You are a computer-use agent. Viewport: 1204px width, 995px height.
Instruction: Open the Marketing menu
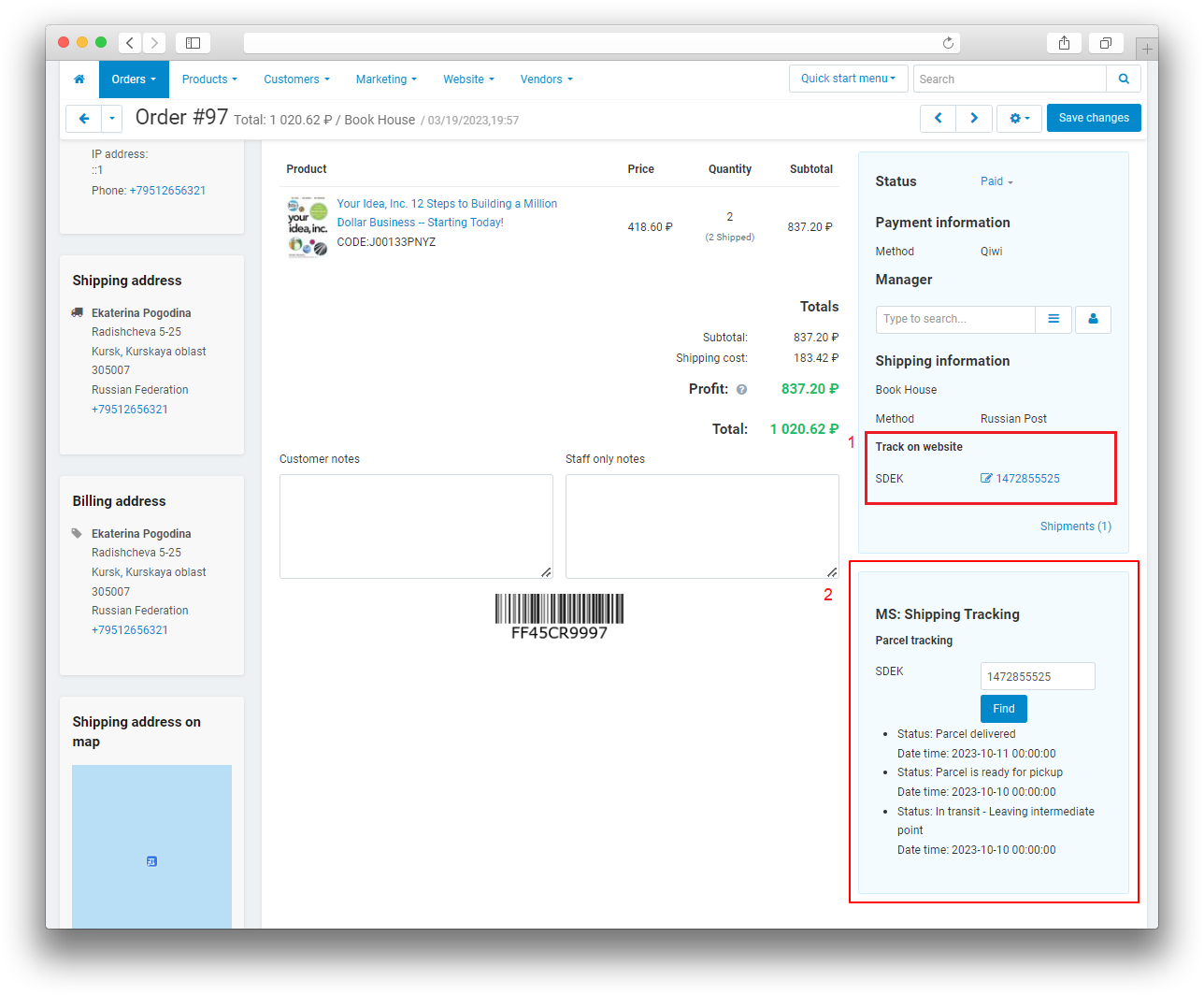(386, 79)
